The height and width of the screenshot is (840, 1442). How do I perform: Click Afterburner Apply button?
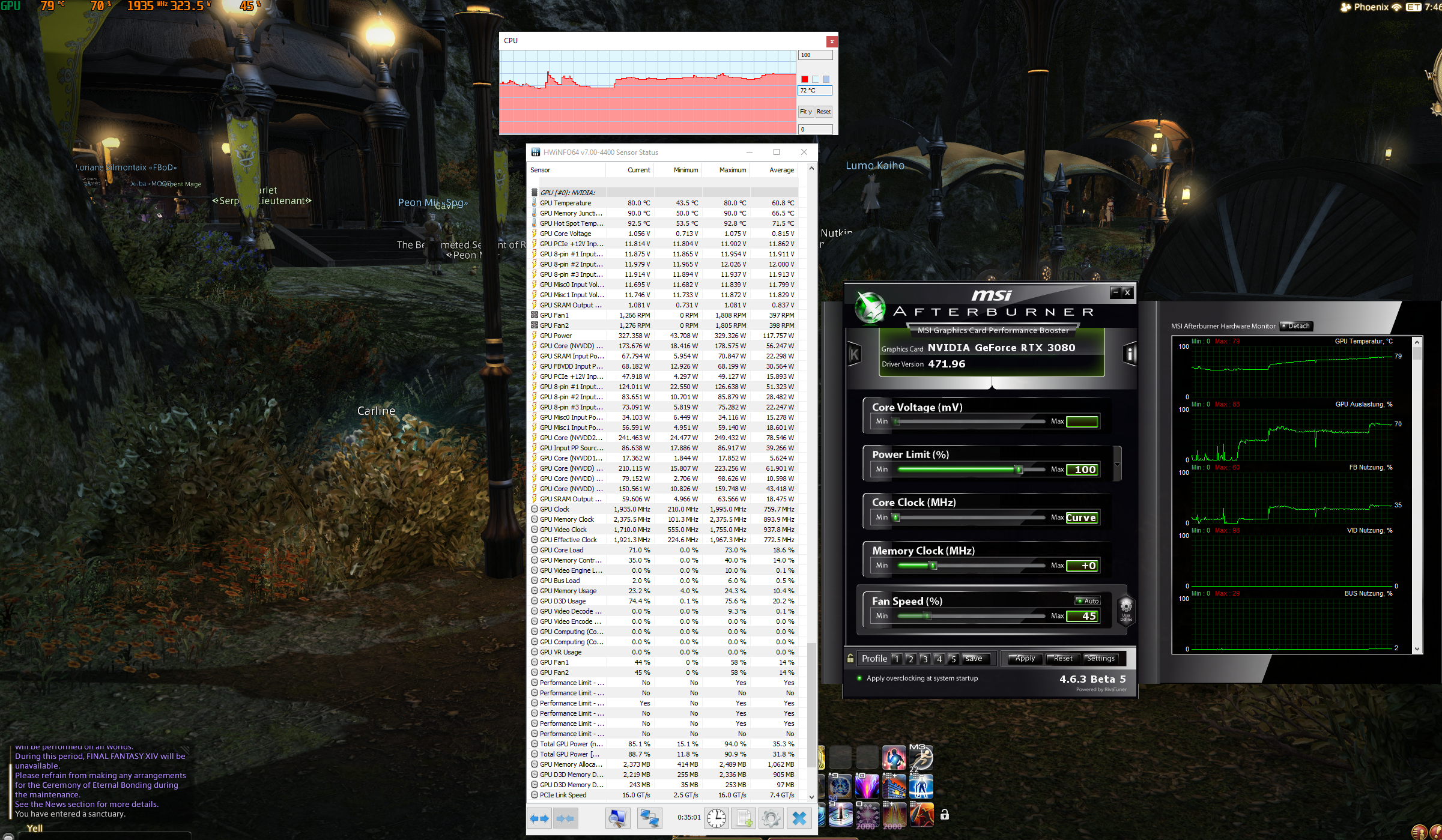pyautogui.click(x=1025, y=659)
